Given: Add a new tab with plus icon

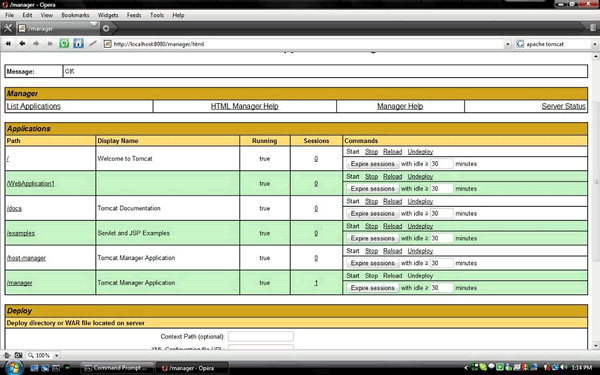Looking at the screenshot, I should point(106,28).
